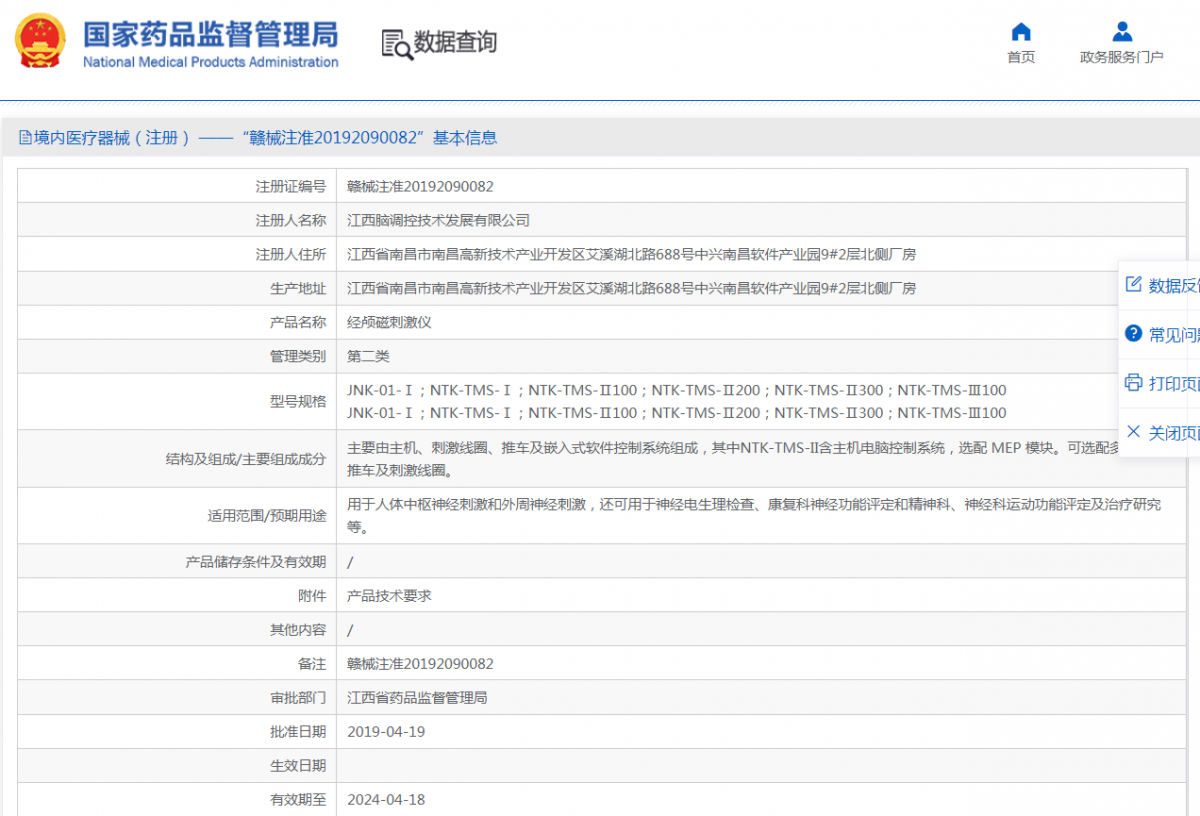Image resolution: width=1200 pixels, height=816 pixels.
Task: Select the 数据反馈 side panel label
Action: click(1174, 285)
